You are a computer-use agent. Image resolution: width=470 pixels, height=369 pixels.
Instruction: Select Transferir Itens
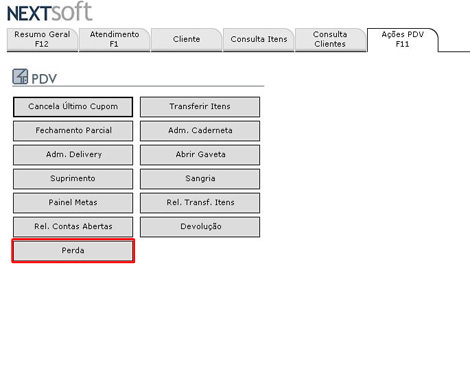click(200, 107)
